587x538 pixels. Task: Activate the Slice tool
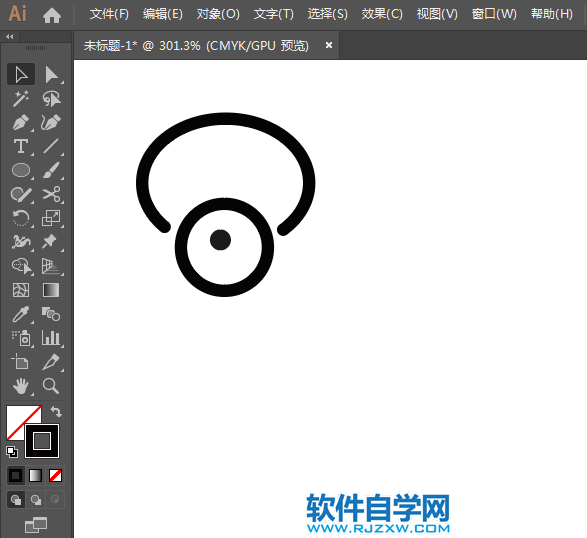(x=51, y=362)
